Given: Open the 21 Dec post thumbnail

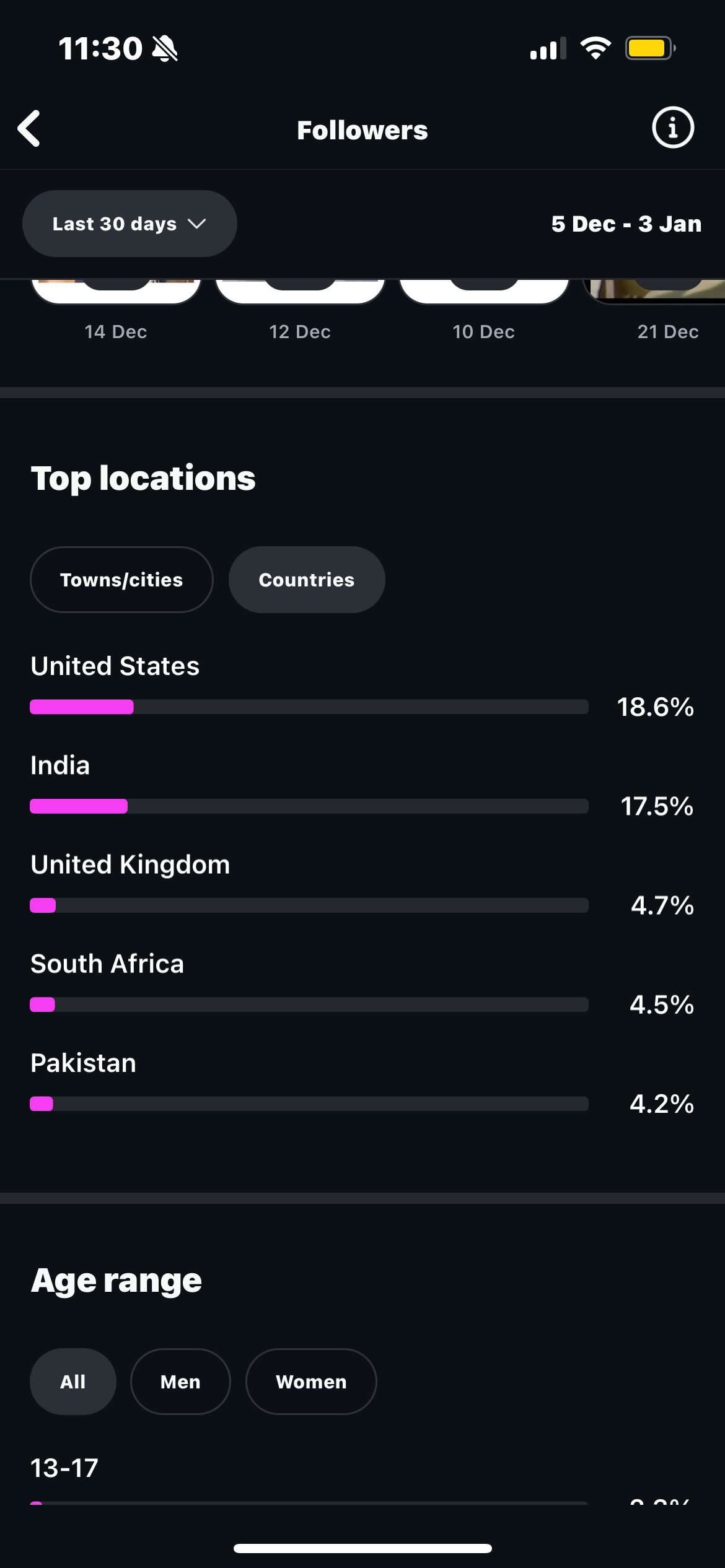Looking at the screenshot, I should tap(654, 292).
